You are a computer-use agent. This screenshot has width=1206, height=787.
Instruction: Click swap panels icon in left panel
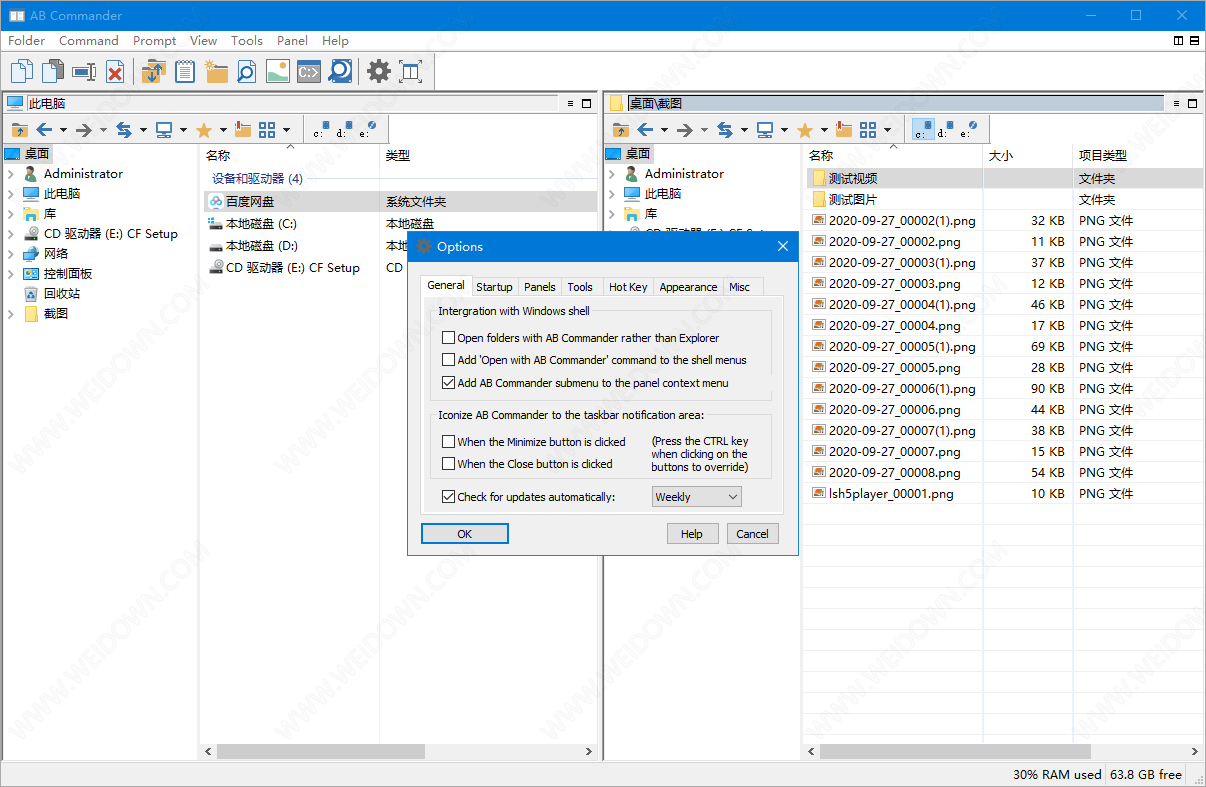point(124,130)
